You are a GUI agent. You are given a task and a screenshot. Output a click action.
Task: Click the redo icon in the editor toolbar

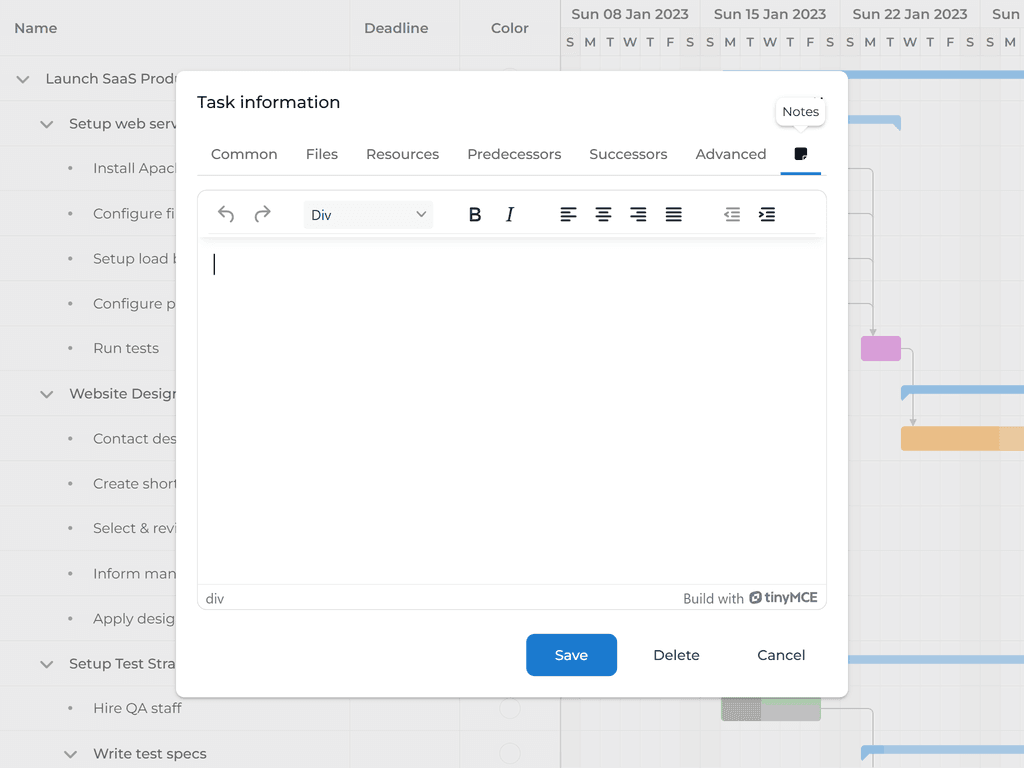click(262, 214)
